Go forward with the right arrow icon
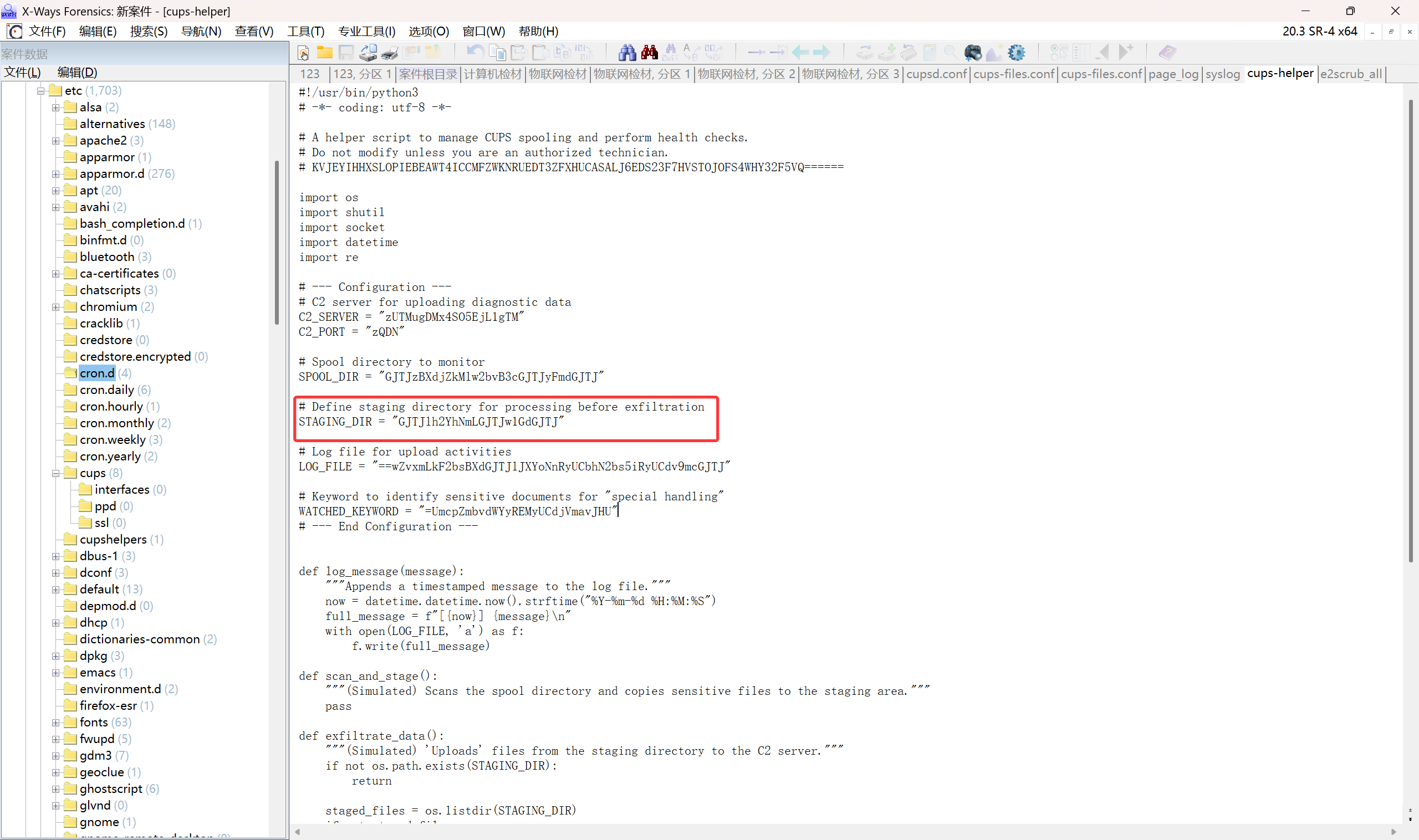The width and height of the screenshot is (1419, 840). pos(821,53)
